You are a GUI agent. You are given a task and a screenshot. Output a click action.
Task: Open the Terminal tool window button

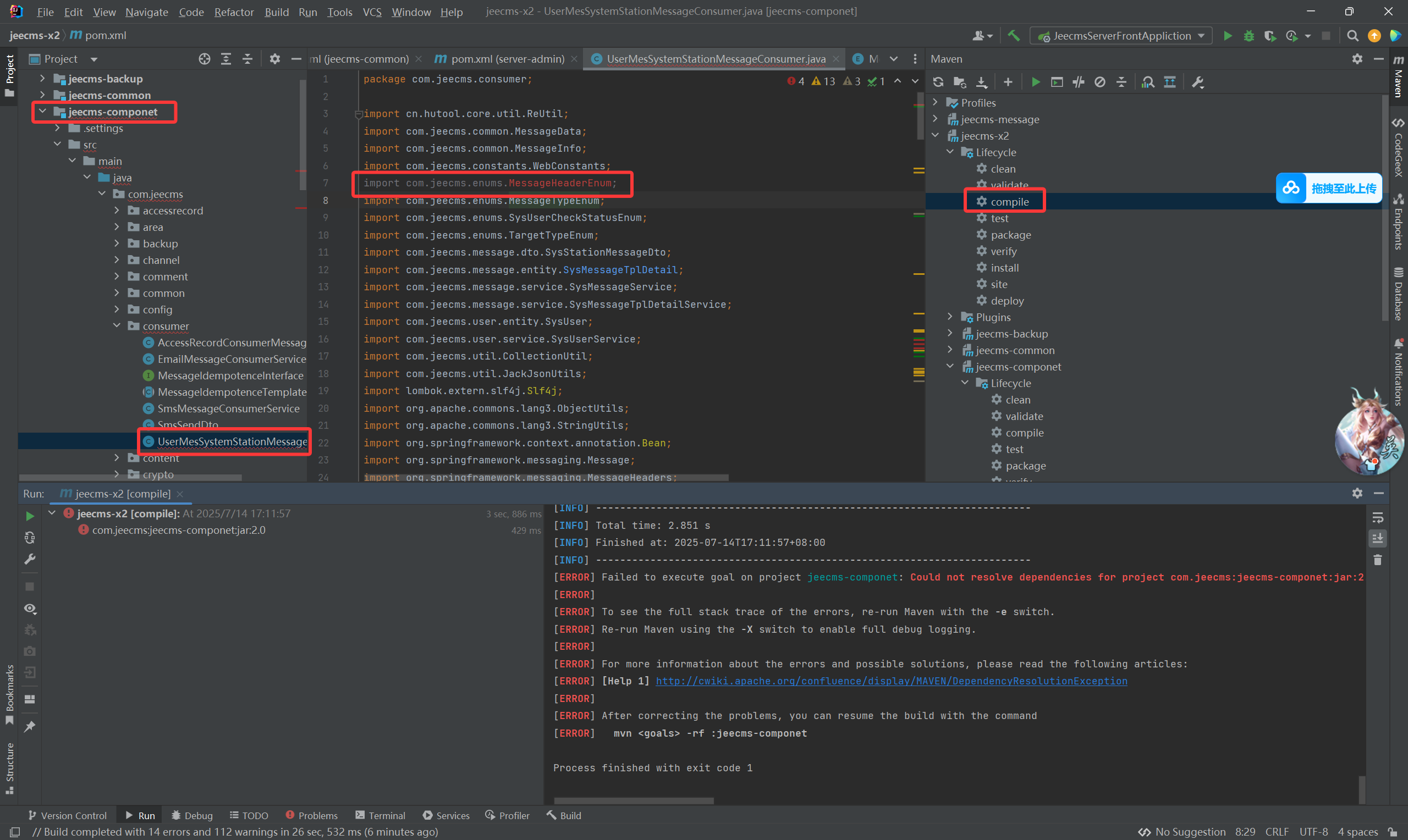coord(381,815)
